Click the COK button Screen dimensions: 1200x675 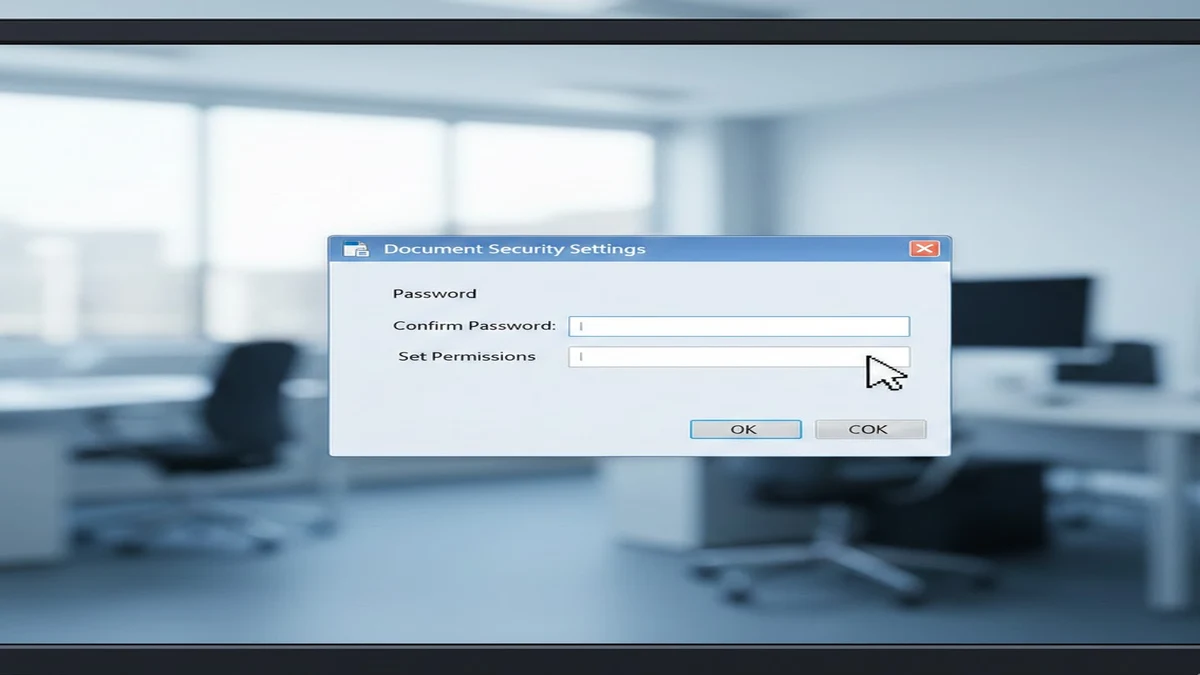pos(870,429)
